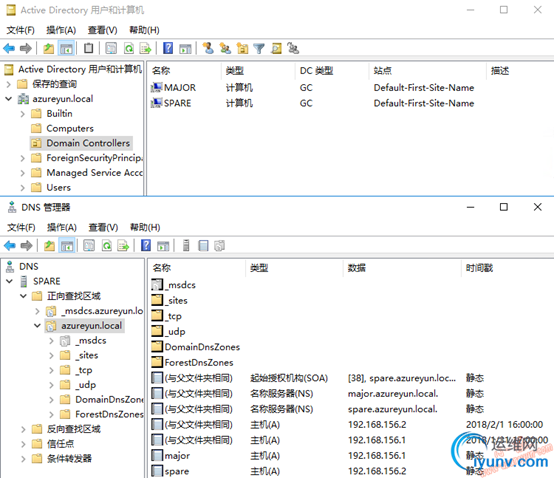Create new user icon in Active Directory toolbar
The image size is (554, 478).
point(208,48)
